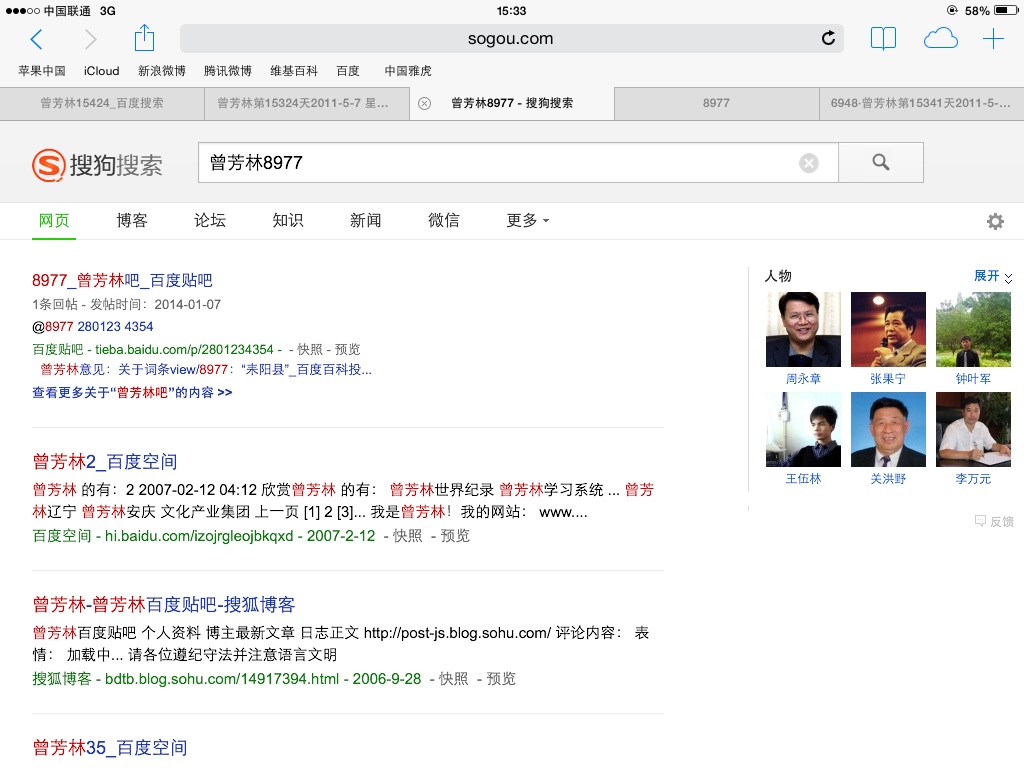Click the 张果宁 person thumbnail
This screenshot has width=1024, height=768.
coord(888,329)
